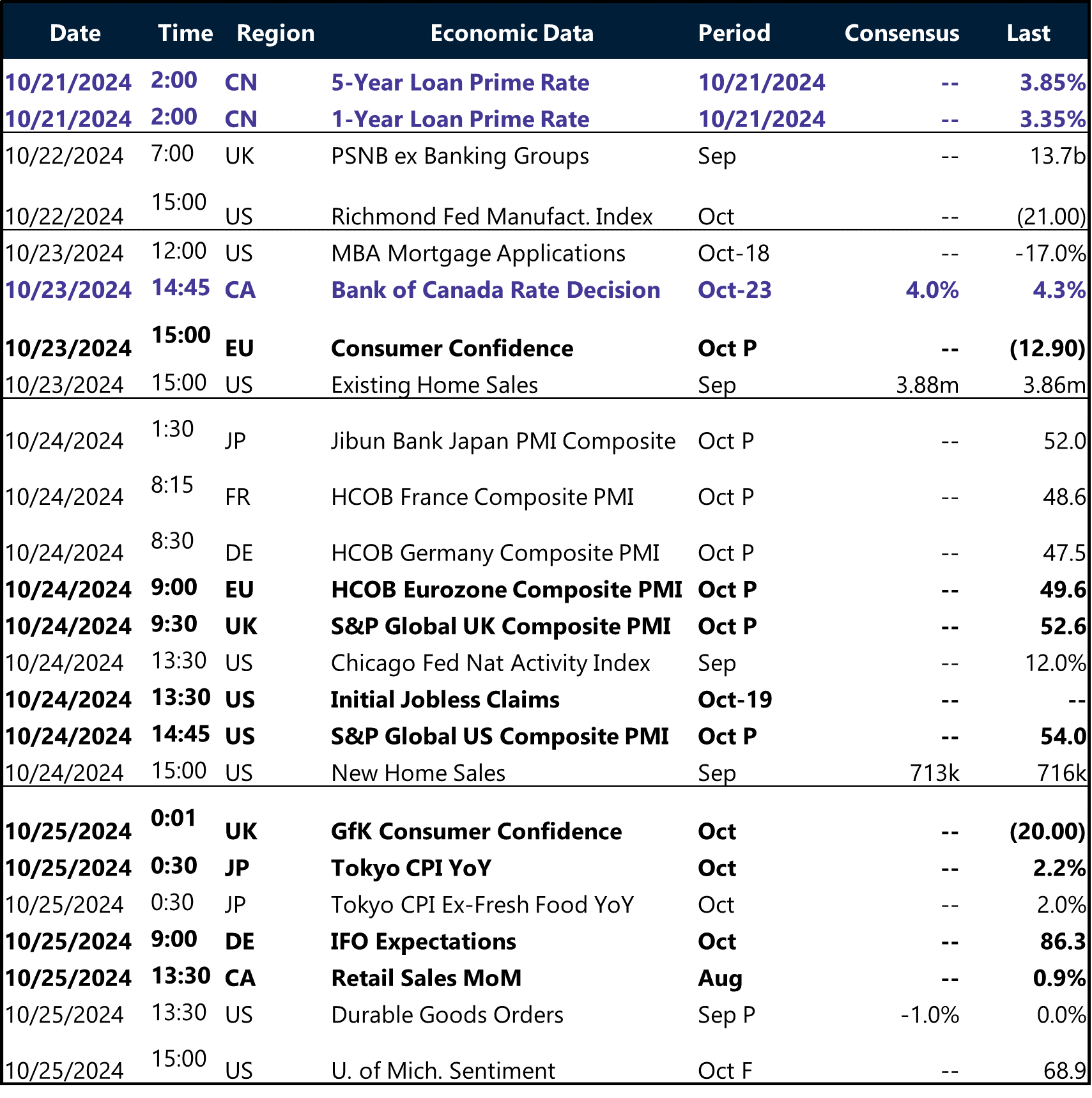Select the Region column header

(x=275, y=33)
